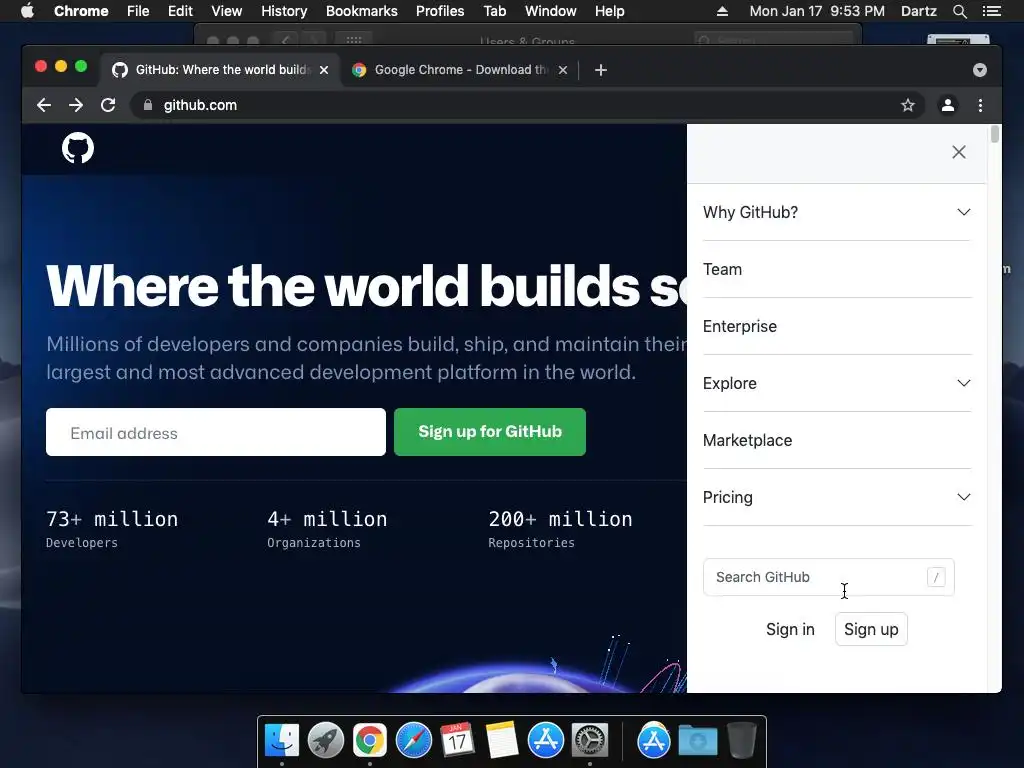Open the tab search dropdown
This screenshot has width=1024, height=768.
980,70
